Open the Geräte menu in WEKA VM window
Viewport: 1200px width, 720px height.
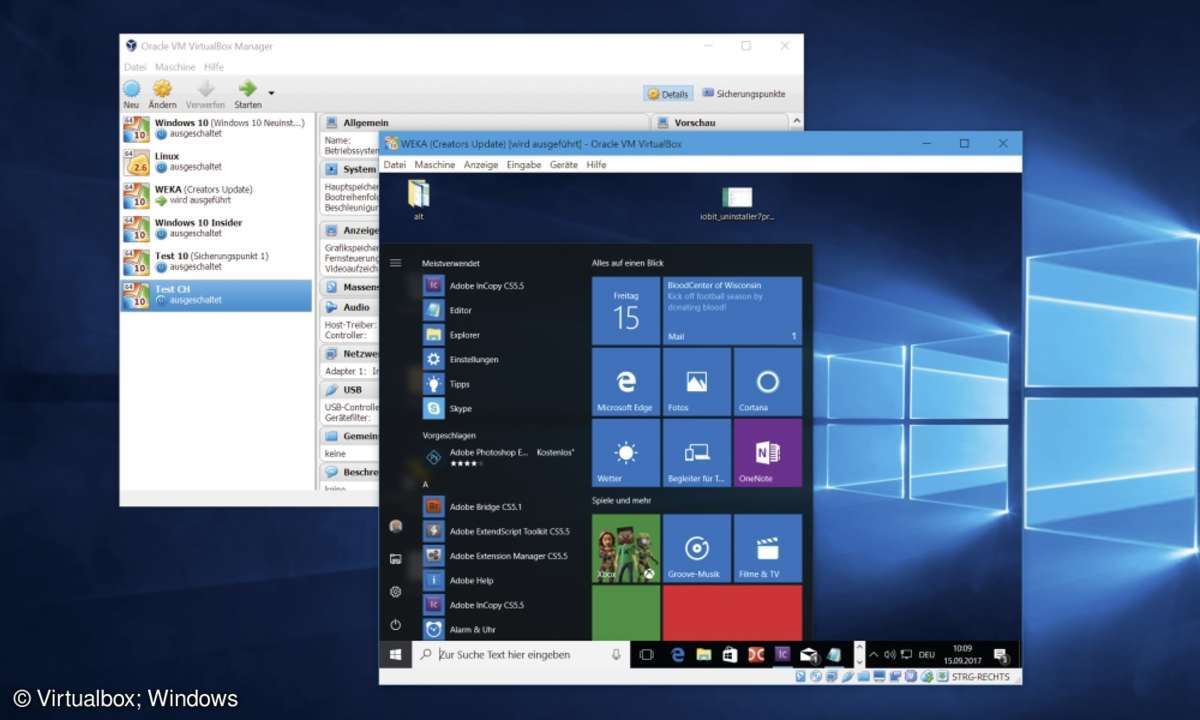coord(564,165)
